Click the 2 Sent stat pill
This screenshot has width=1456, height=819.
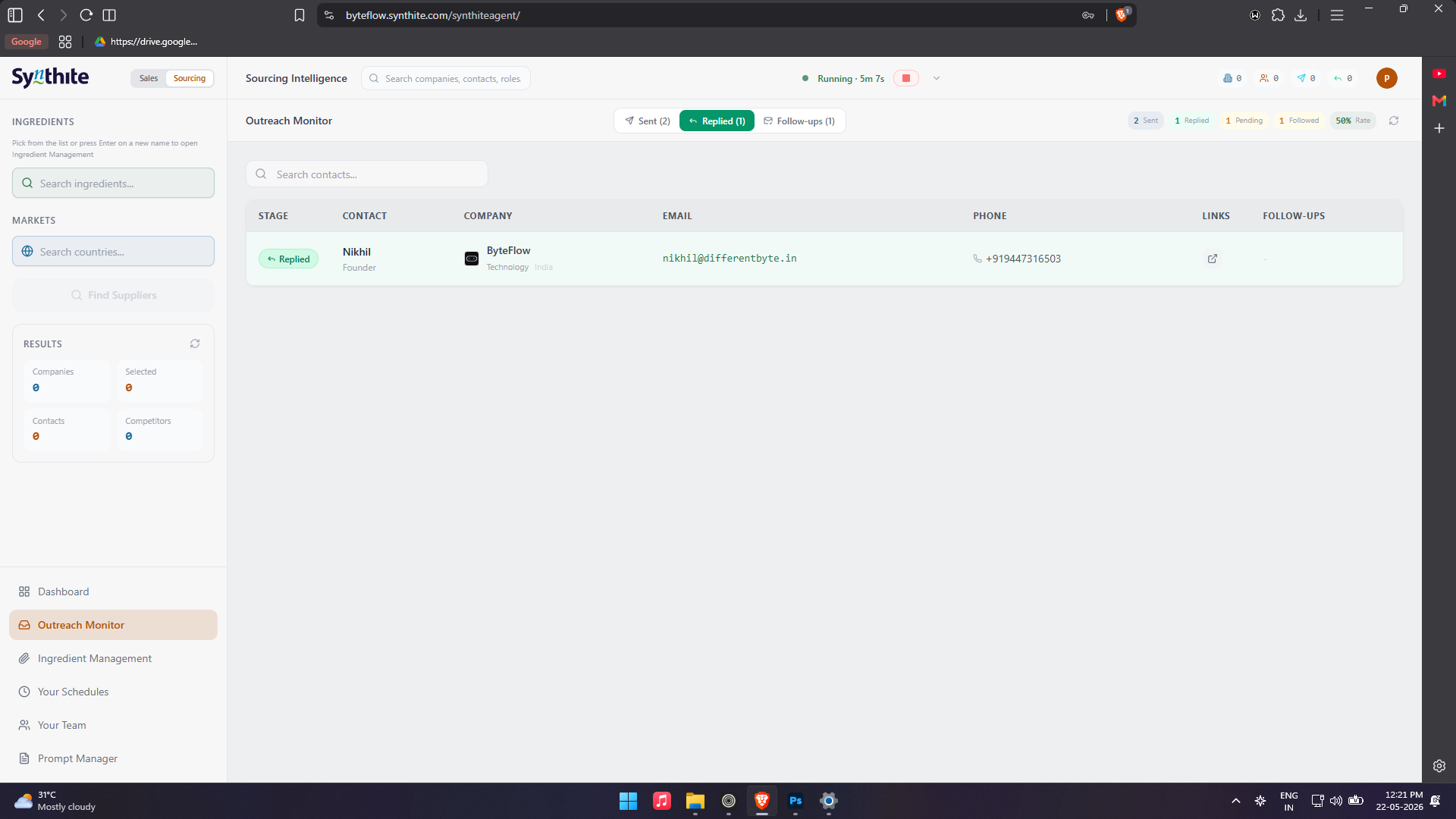point(1145,121)
